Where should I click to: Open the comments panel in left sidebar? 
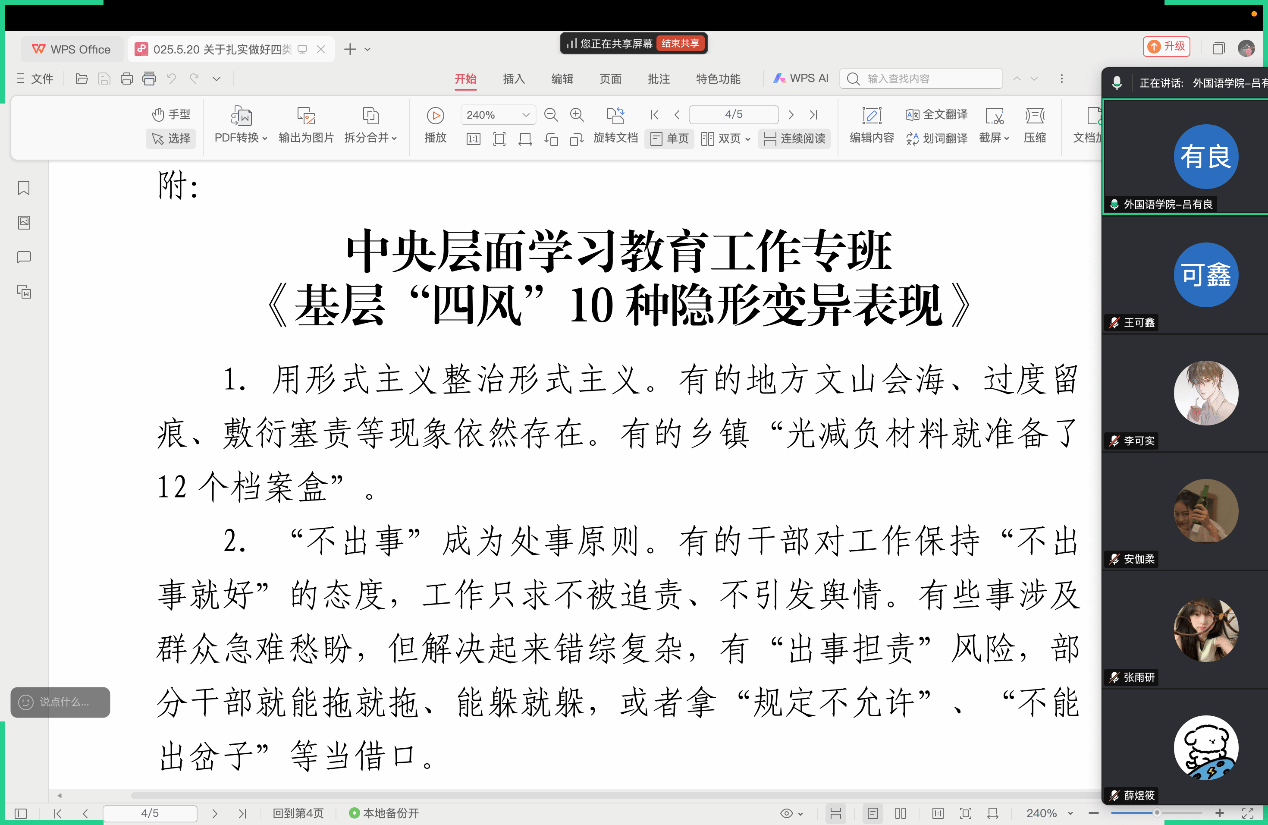24,257
